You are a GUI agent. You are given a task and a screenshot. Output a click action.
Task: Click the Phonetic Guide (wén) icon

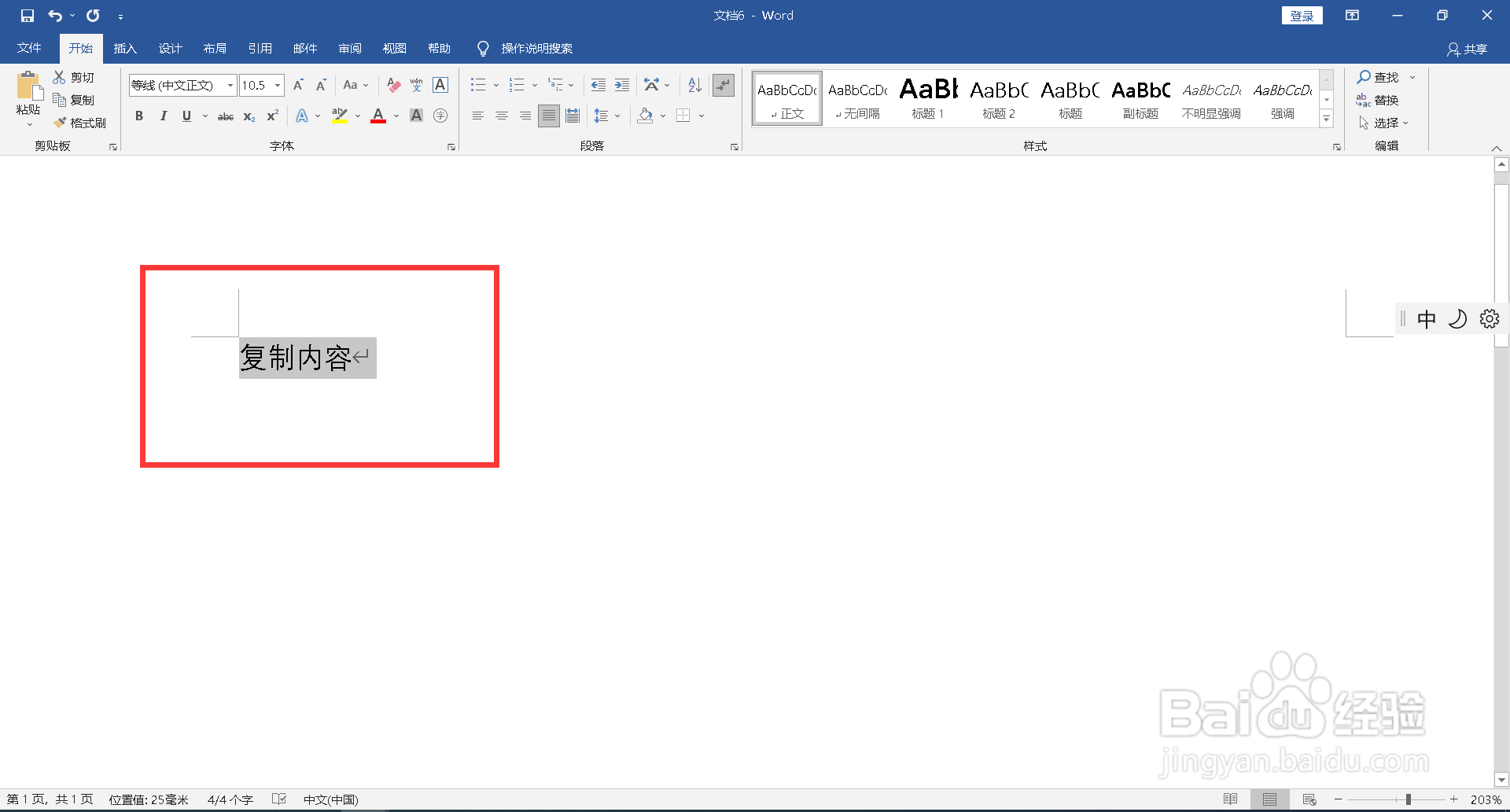(417, 85)
